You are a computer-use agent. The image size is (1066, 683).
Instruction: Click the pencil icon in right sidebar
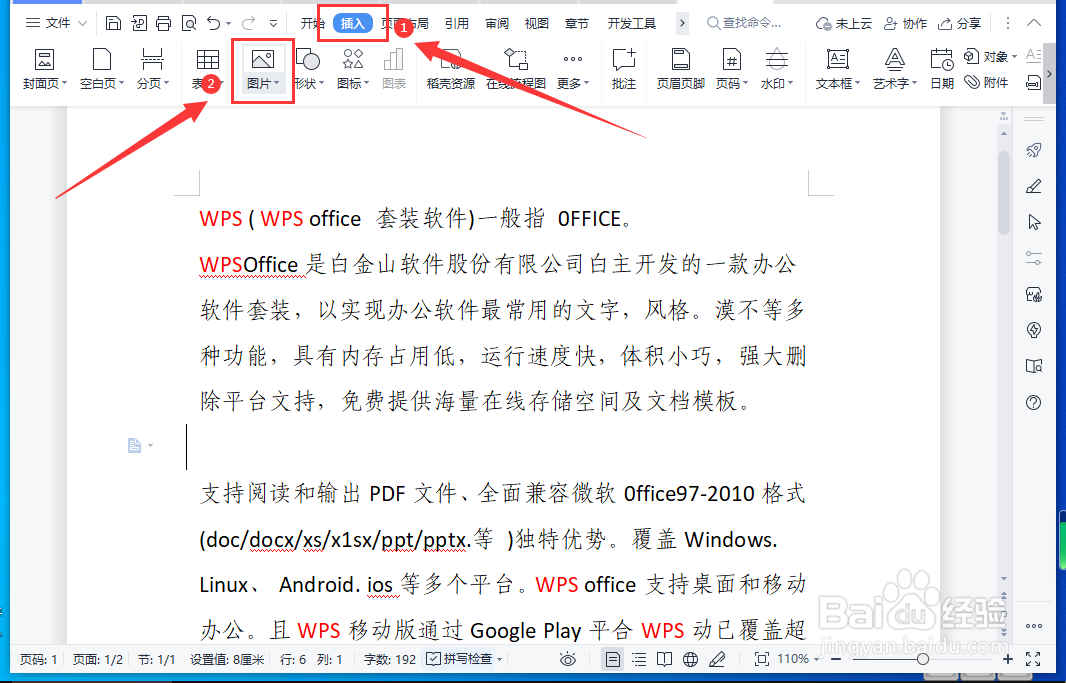pyautogui.click(x=1034, y=186)
